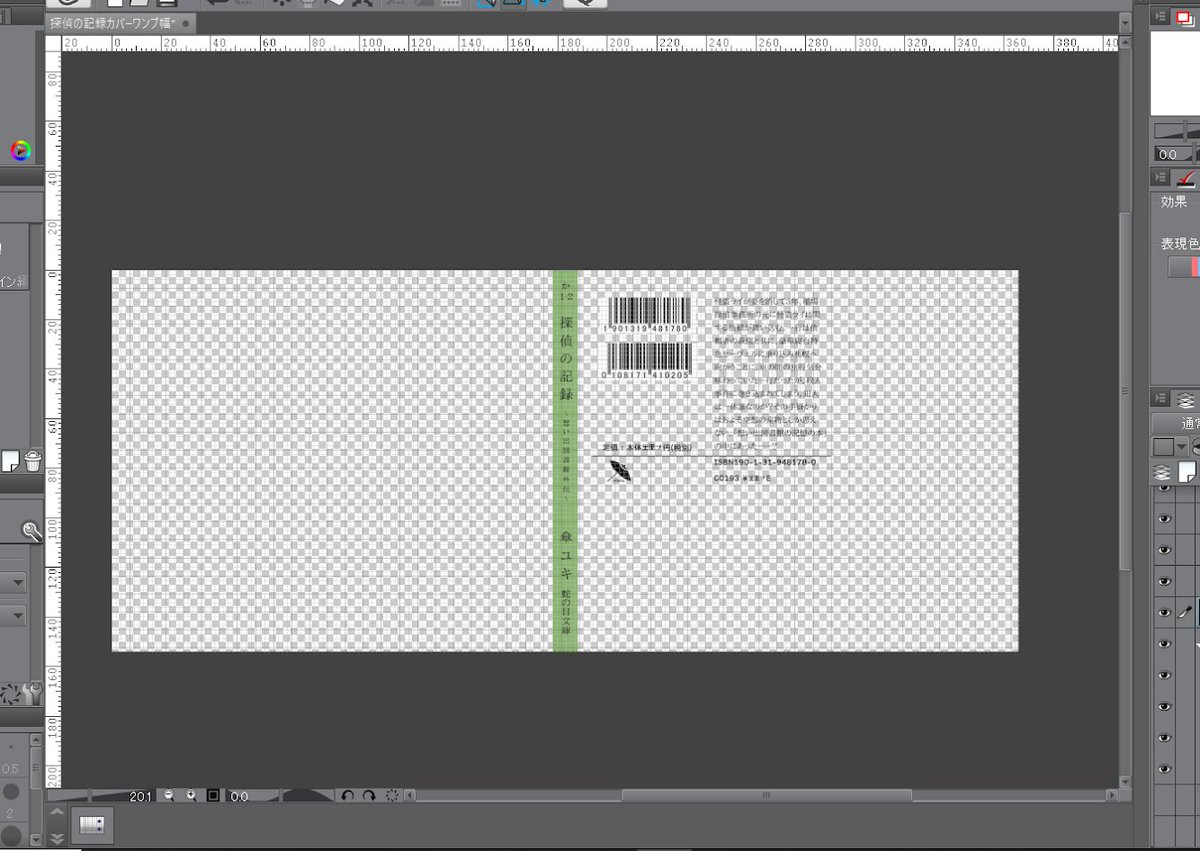Fit canvas to screen square icon
Viewport: 1200px width, 851px height.
(213, 796)
